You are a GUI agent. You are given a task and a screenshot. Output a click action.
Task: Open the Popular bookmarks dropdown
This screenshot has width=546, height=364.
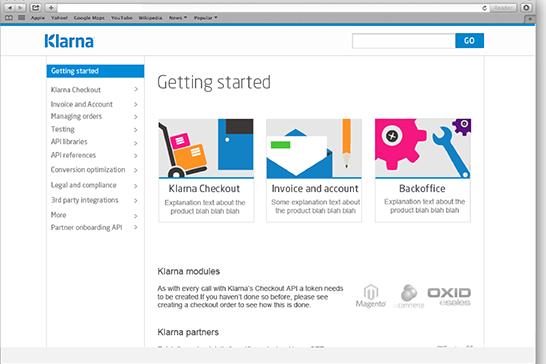pos(205,18)
